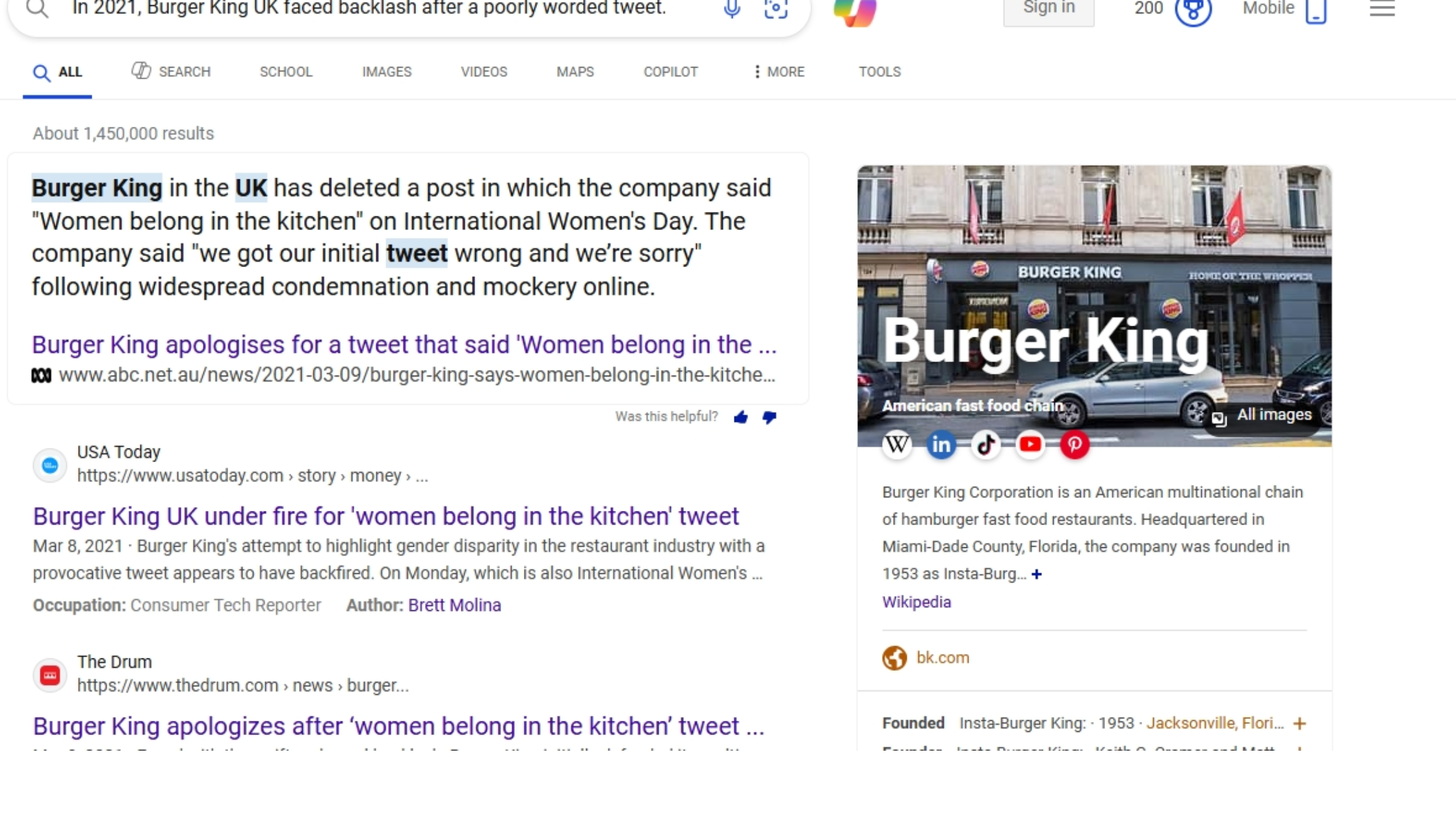This screenshot has width=1456, height=819.
Task: Open Burger King's YouTube channel icon
Action: pos(1030,445)
